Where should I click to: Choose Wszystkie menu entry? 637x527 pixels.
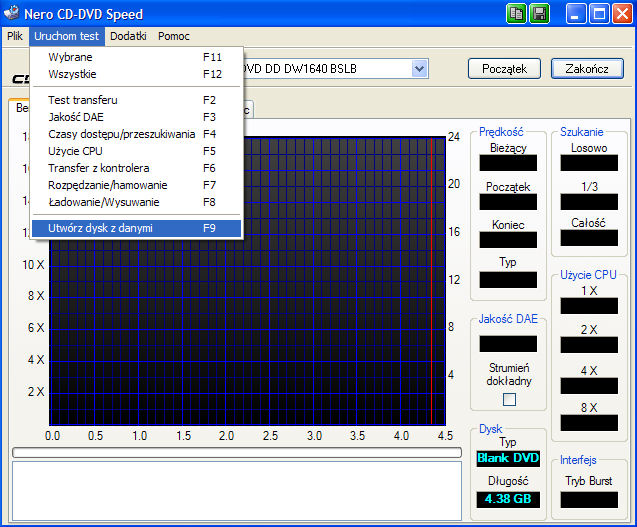(x=136, y=74)
